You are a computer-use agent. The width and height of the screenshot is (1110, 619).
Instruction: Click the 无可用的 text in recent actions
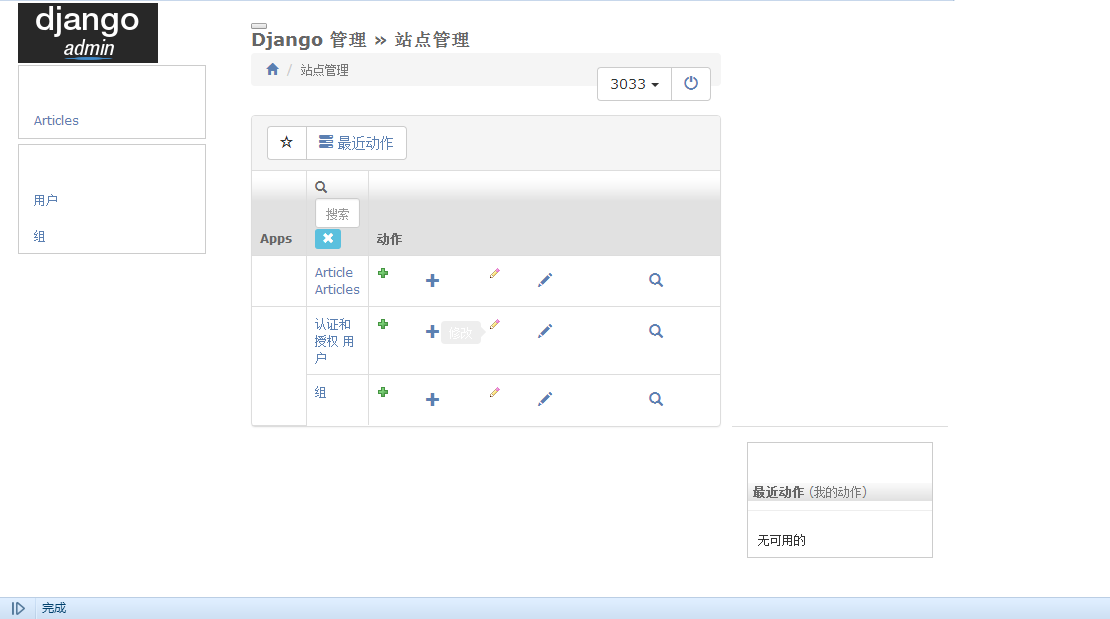pyautogui.click(x=782, y=540)
